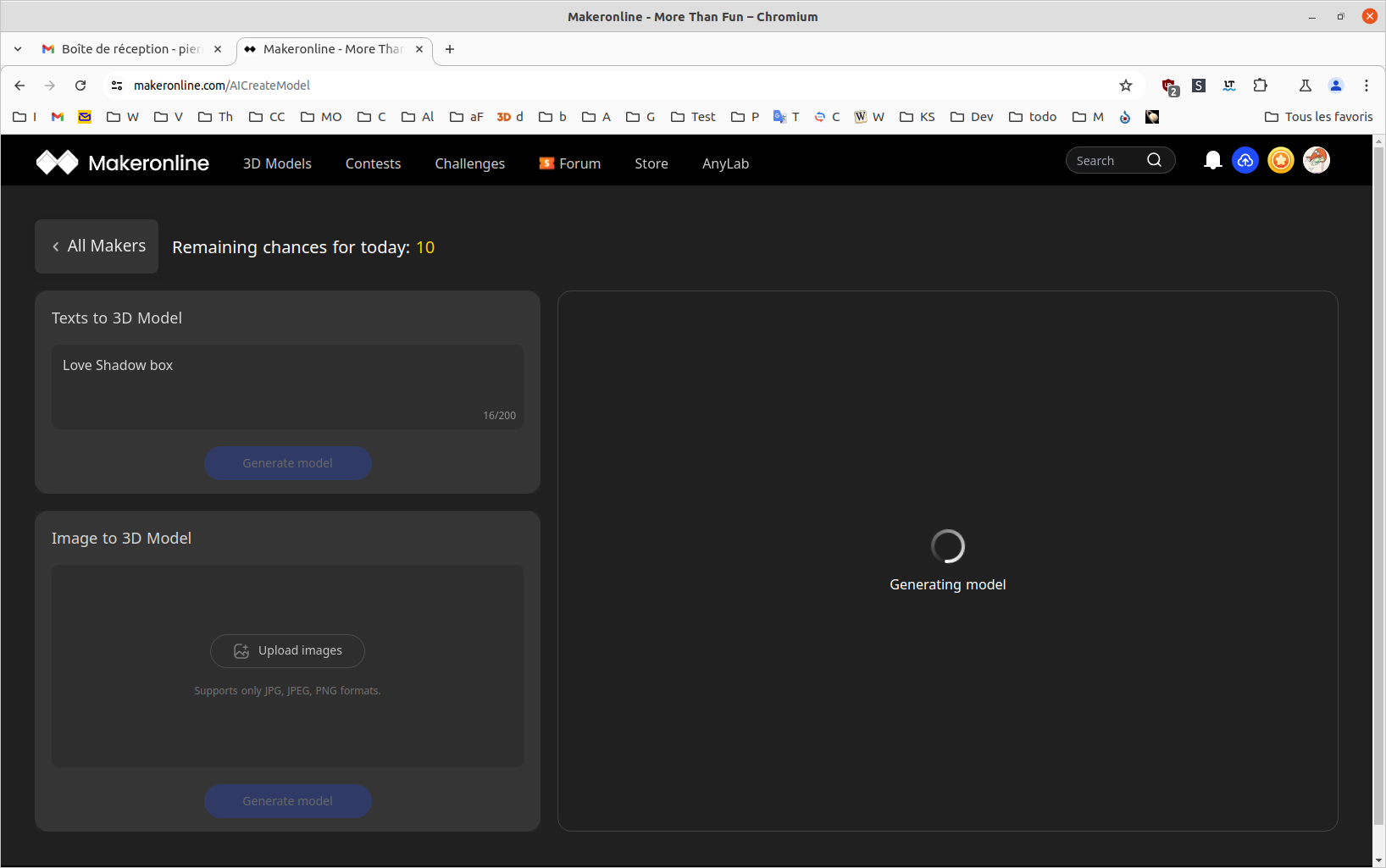Click Generate model under Texts to 3D
Viewport: 1386px width, 868px height.
(x=287, y=463)
